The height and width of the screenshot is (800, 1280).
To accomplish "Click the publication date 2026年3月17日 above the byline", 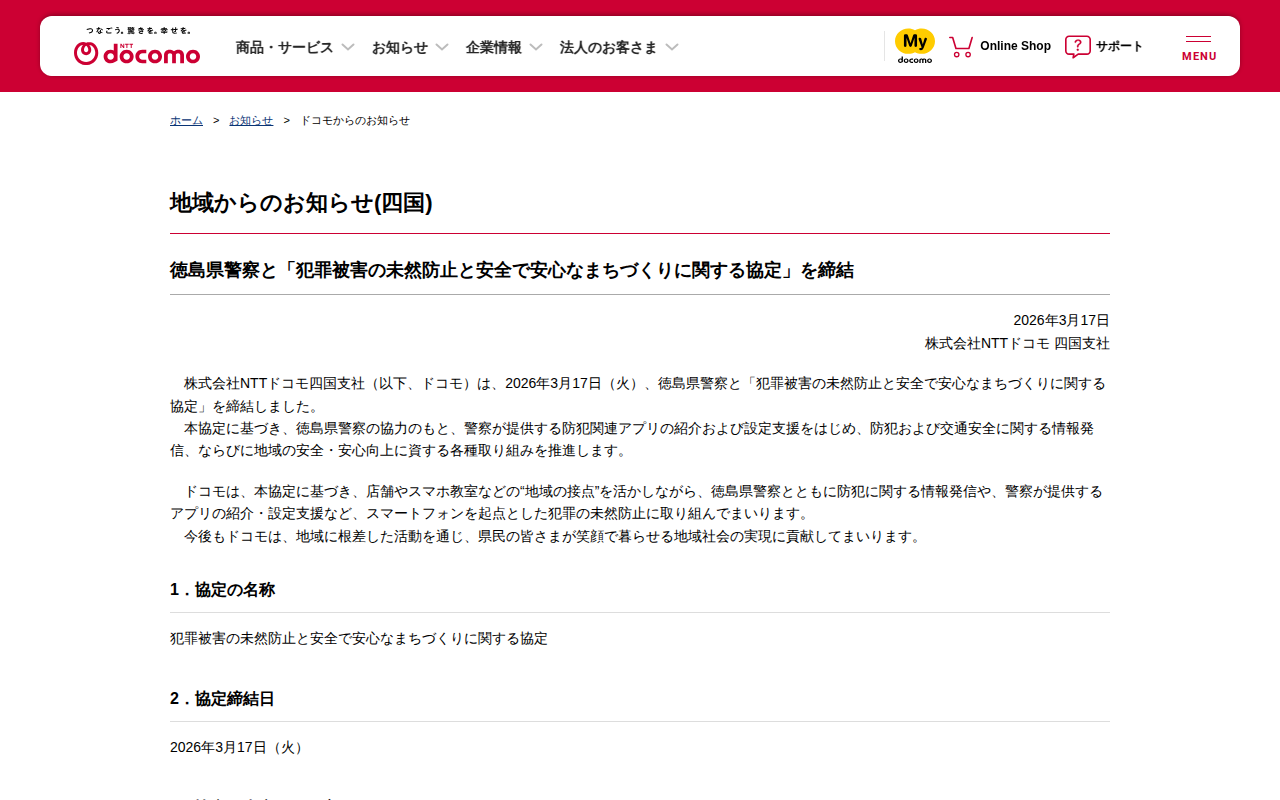I will [1061, 320].
